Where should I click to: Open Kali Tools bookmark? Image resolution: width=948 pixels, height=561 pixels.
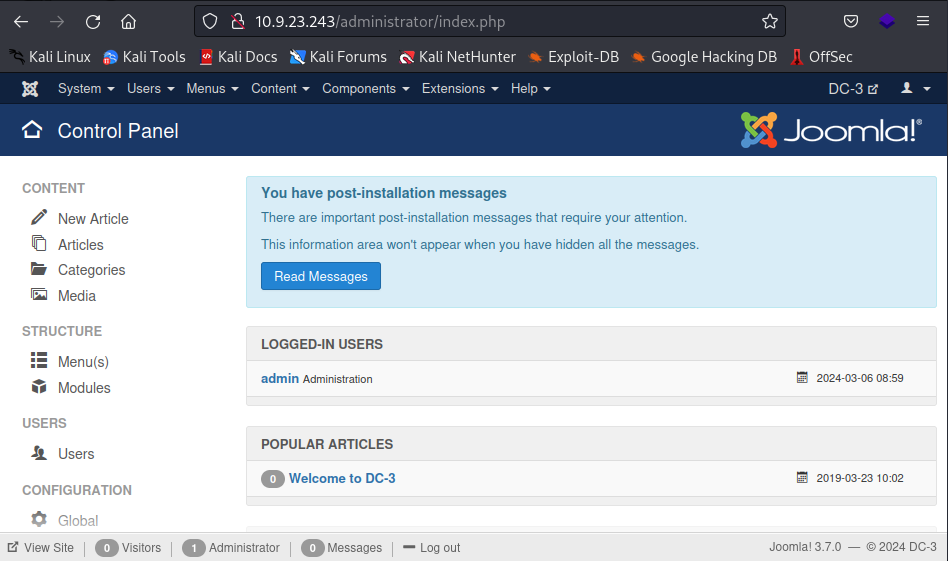[144, 57]
